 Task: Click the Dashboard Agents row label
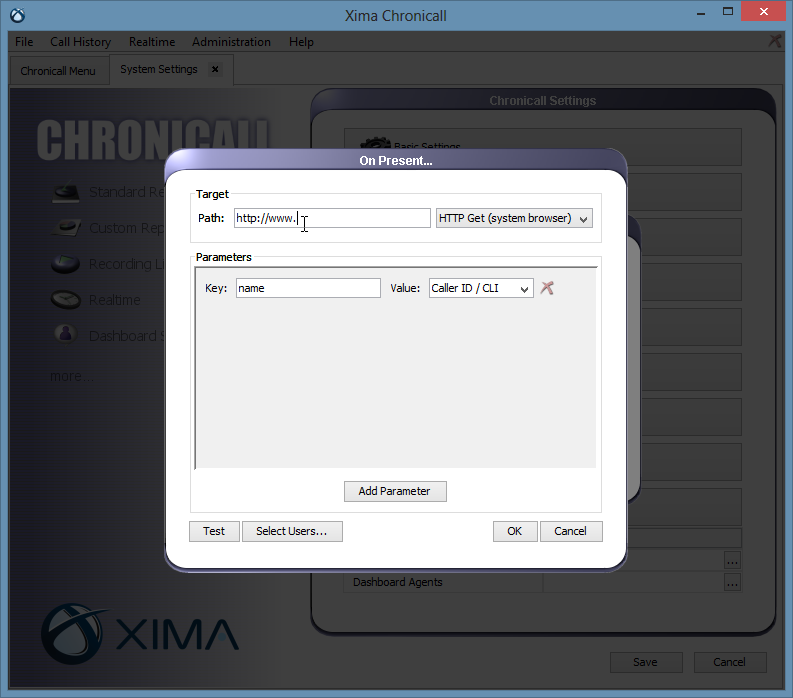click(x=398, y=582)
